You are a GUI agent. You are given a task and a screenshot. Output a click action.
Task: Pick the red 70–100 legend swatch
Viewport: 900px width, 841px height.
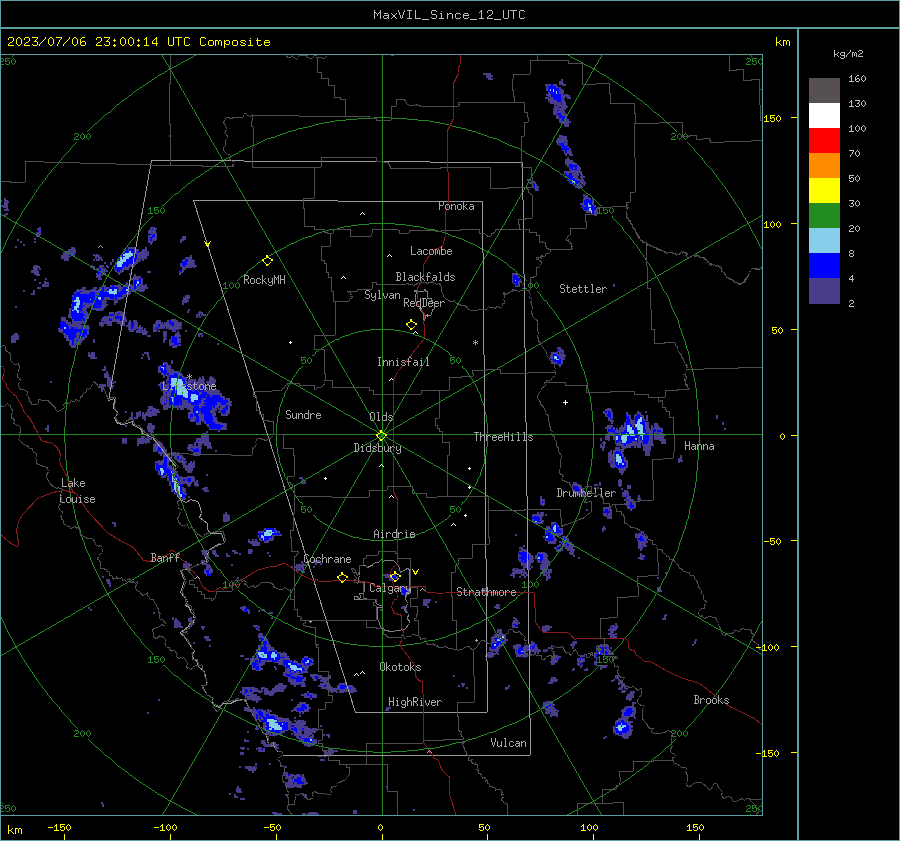824,141
